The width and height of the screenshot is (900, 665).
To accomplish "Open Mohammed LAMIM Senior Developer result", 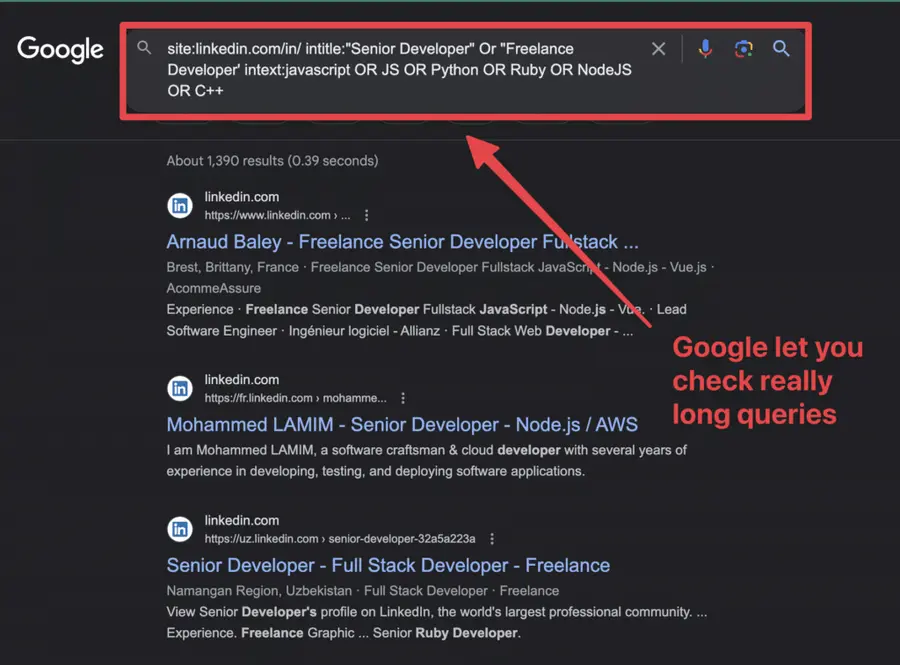I will [402, 425].
